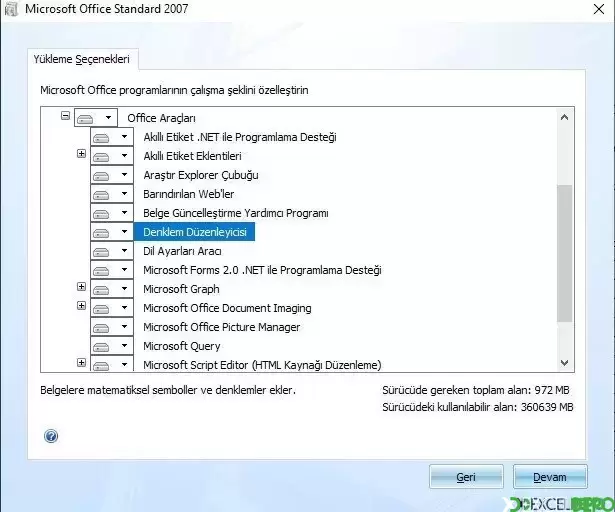Click 'Sürücüdeki kullanılabilir alan: 360639 MB' text
Viewport: 615px width, 512px height.
coord(478,407)
